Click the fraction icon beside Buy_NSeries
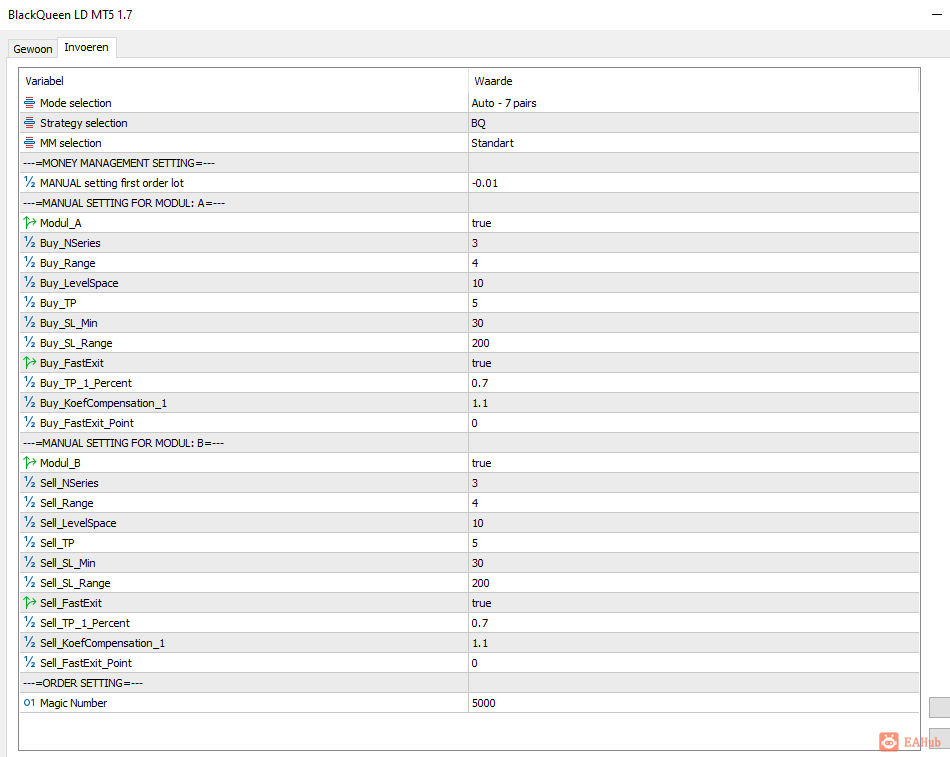The width and height of the screenshot is (950, 757). click(29, 242)
